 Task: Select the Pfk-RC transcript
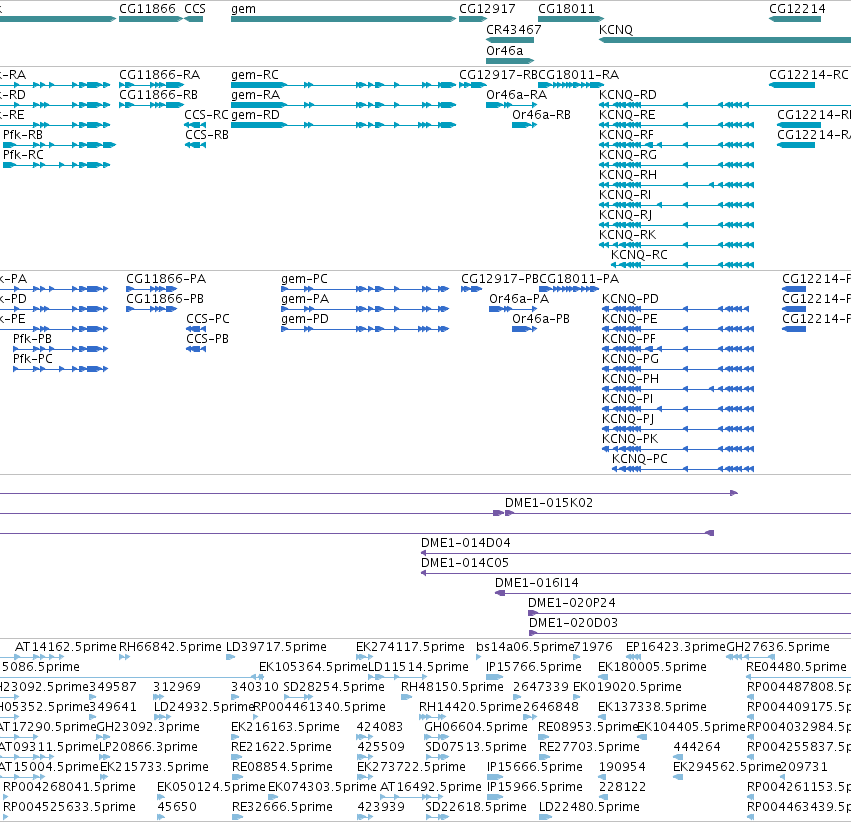coord(56,165)
